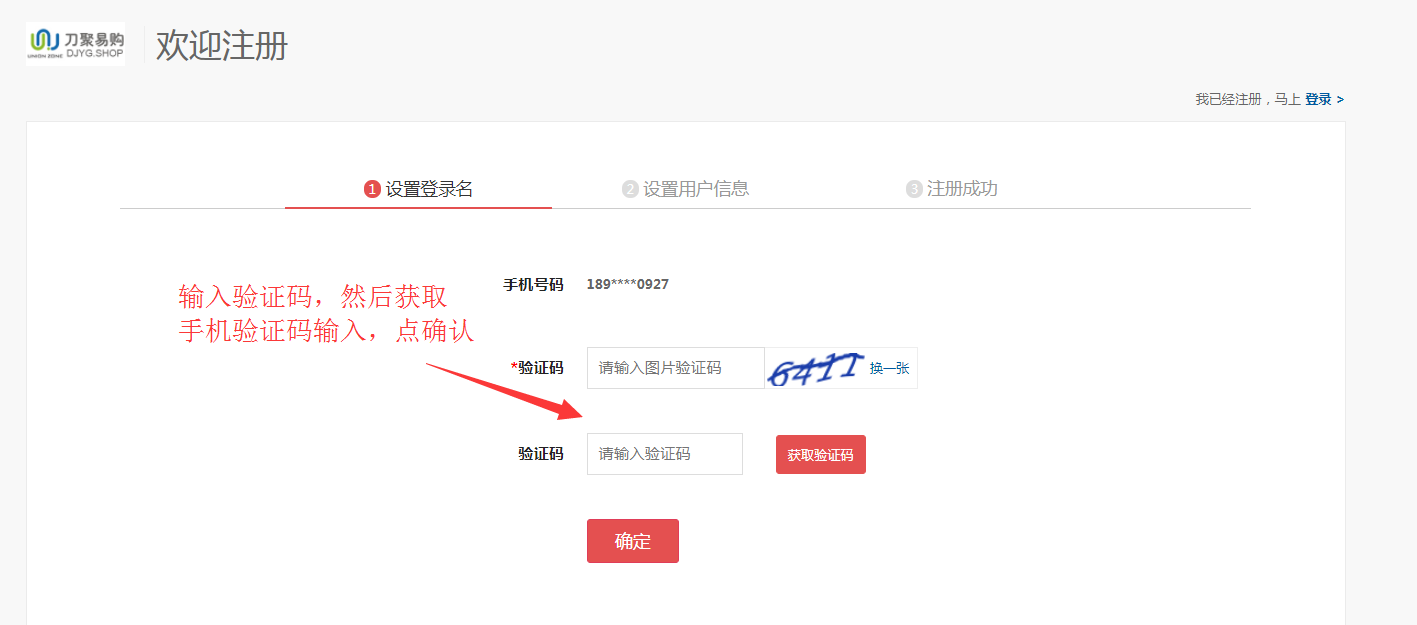Click the red step 1 circle icon
The height and width of the screenshot is (625, 1417).
[372, 189]
